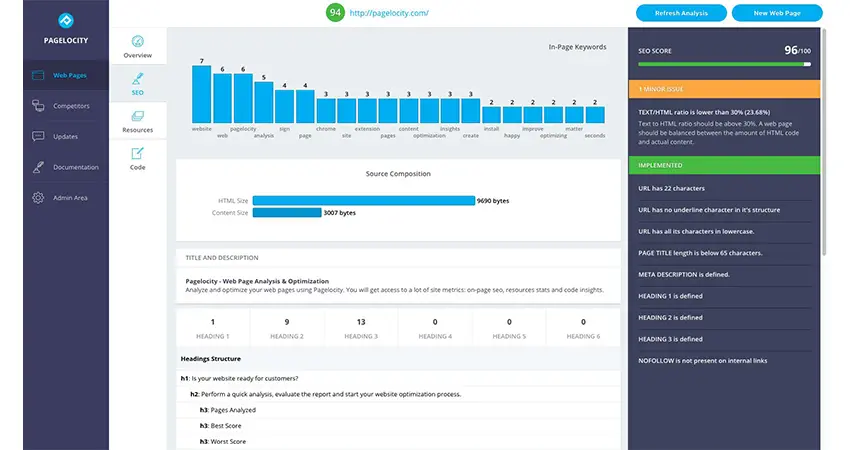Select the SEO tab label
Viewport: 850px width, 450px height.
138,93
